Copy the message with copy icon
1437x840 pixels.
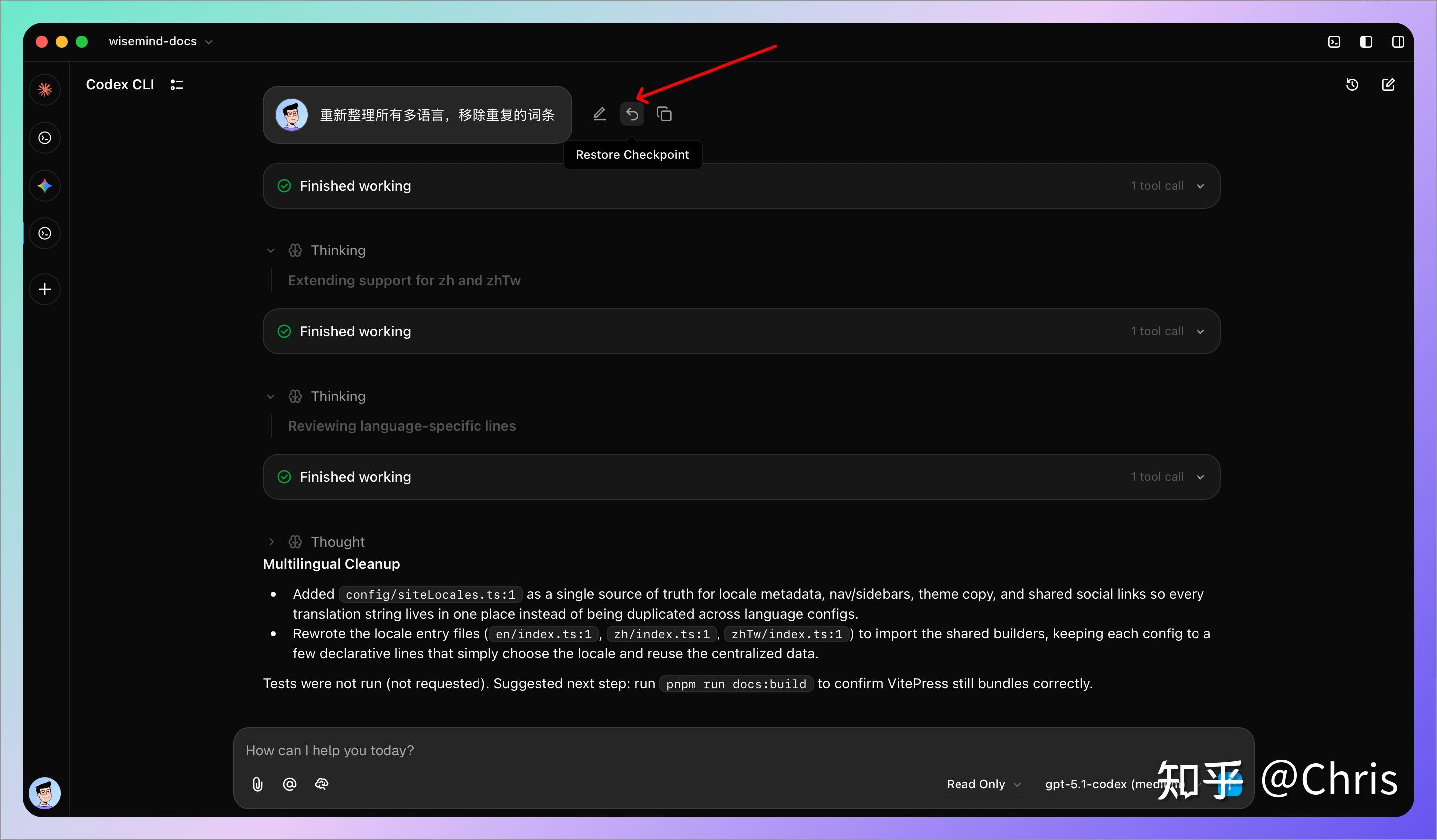coord(664,115)
